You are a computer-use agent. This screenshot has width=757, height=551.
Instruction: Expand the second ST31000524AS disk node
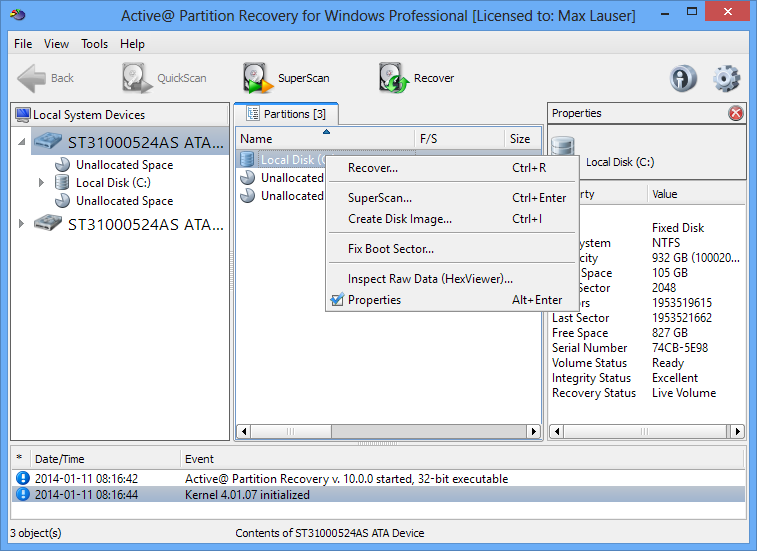pos(21,224)
